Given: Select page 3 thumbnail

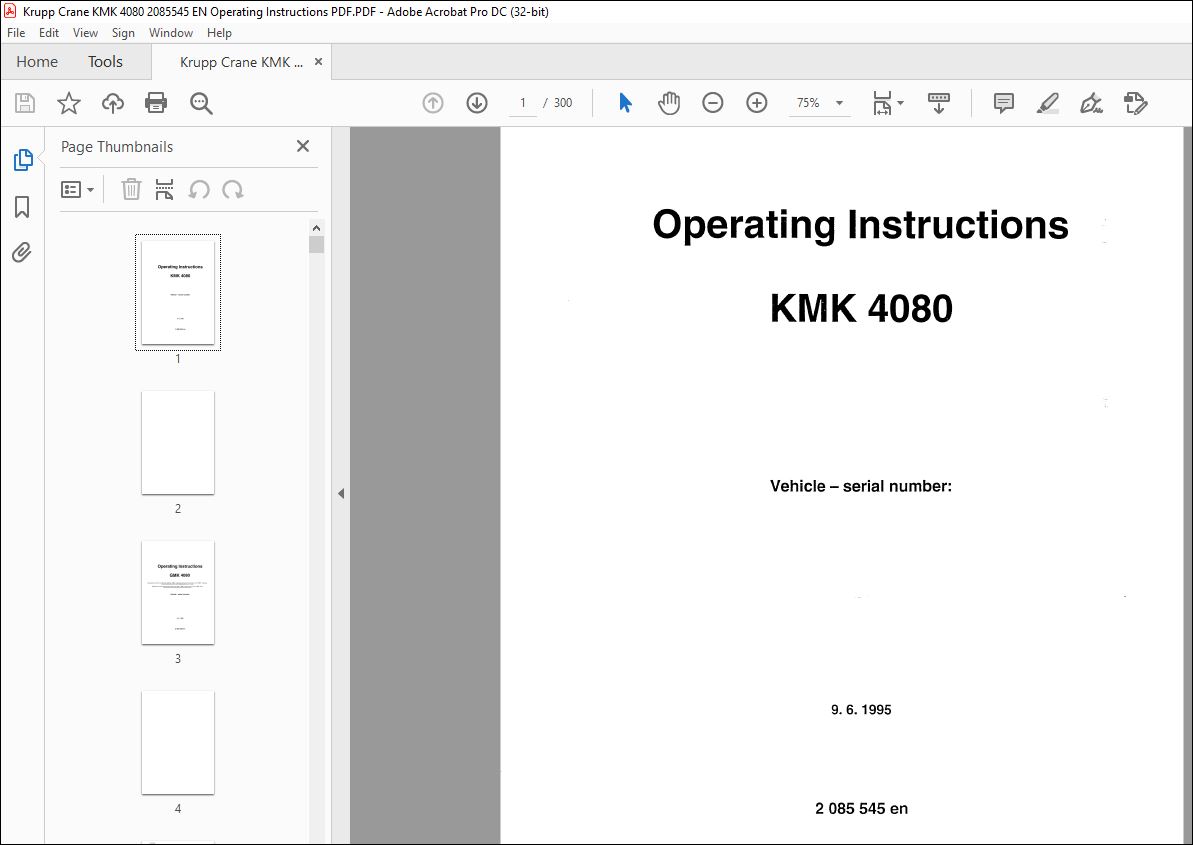Looking at the screenshot, I should click(x=178, y=592).
